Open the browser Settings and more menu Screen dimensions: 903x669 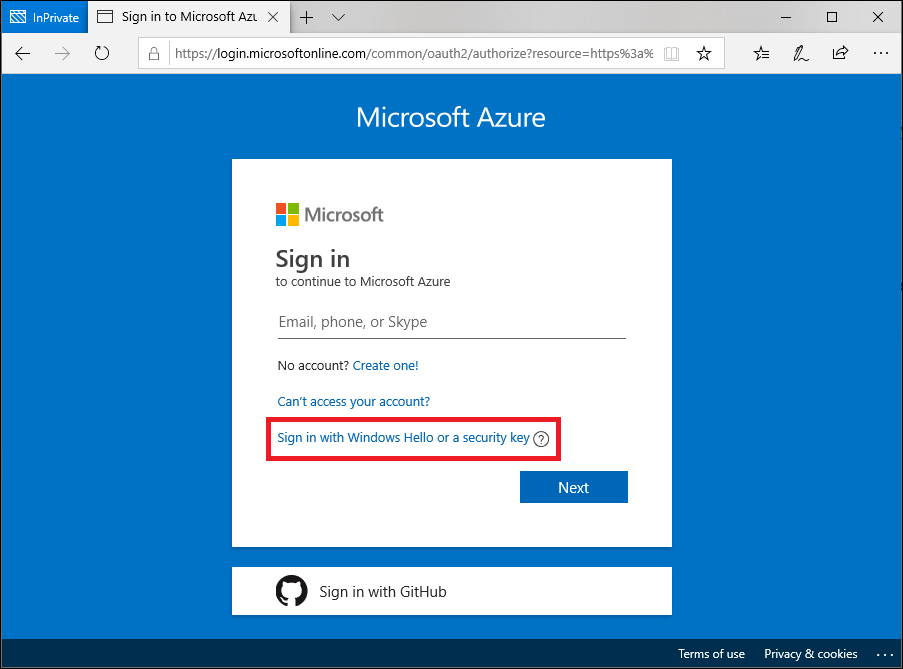[880, 53]
